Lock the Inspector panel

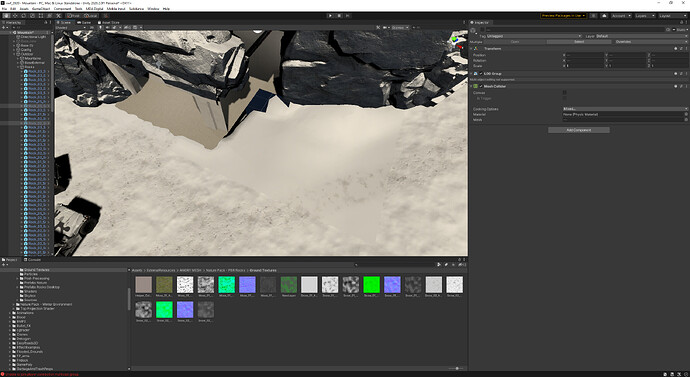click(681, 22)
